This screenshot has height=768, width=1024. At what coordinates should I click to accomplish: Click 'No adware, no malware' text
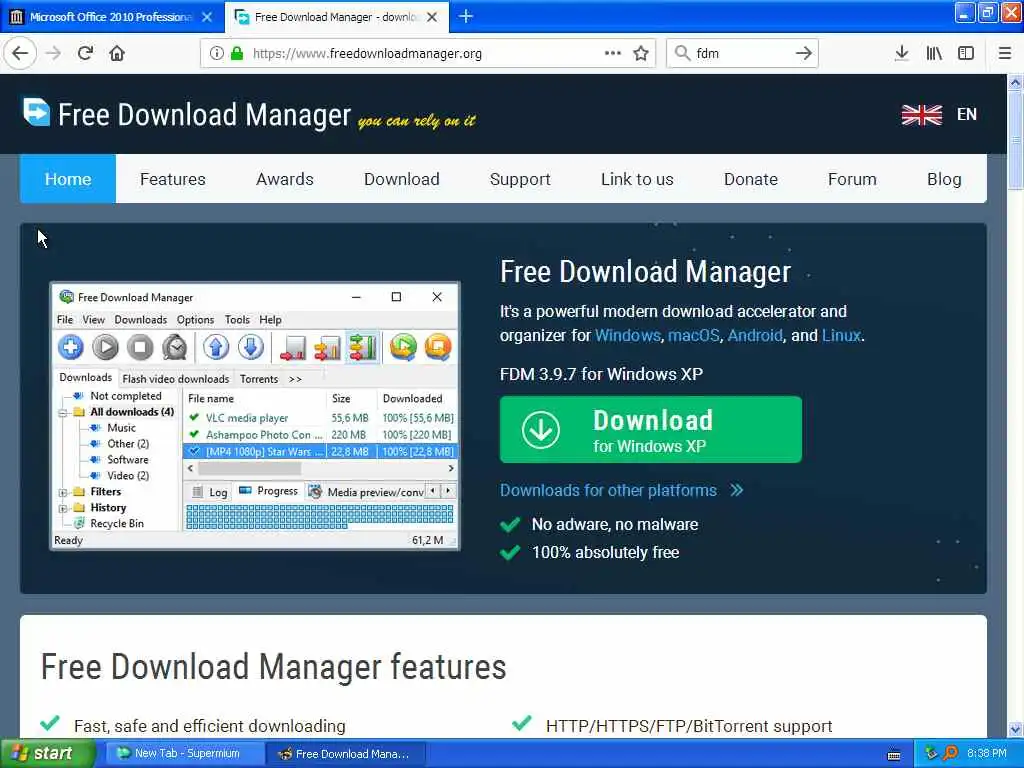(x=615, y=524)
